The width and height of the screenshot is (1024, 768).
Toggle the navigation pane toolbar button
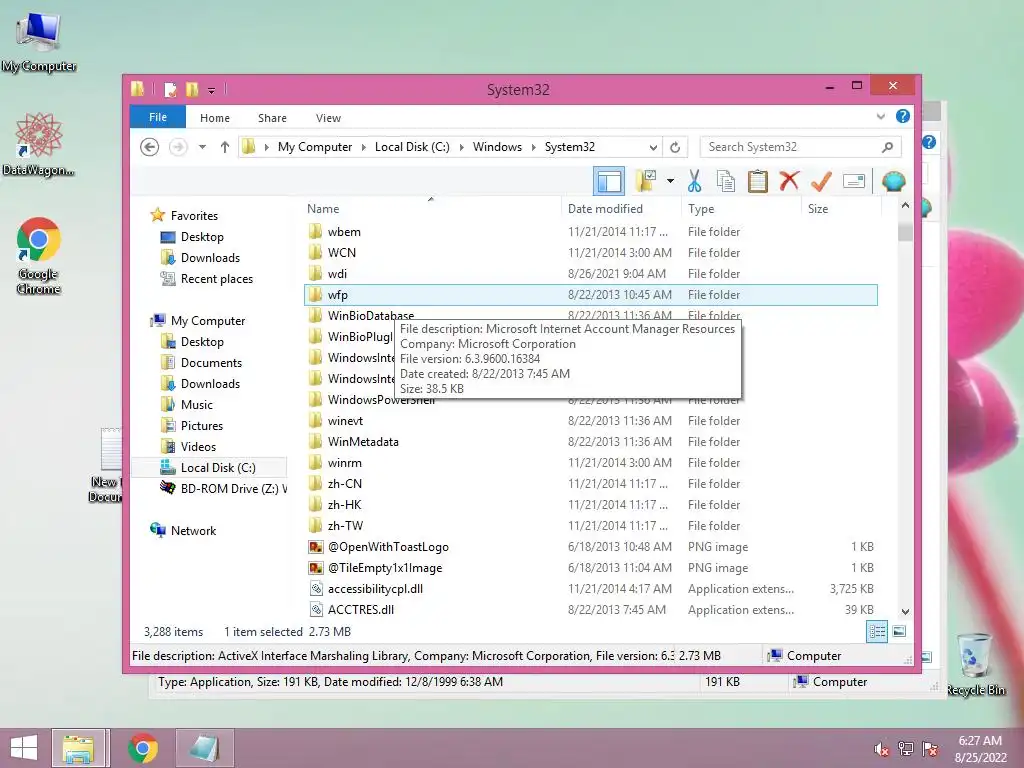[609, 181]
